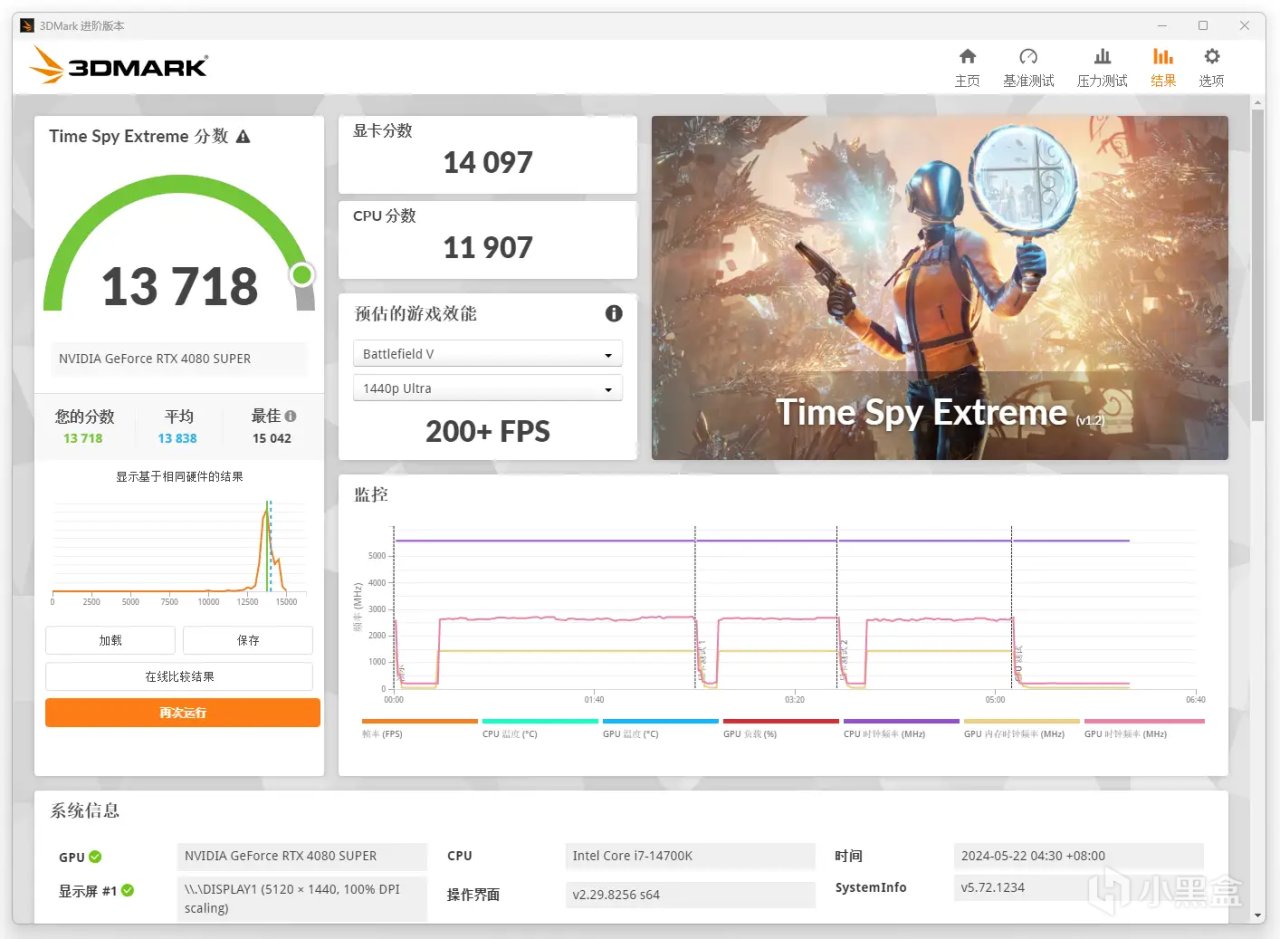Click the green gauge score indicator dot
The width and height of the screenshot is (1280, 939).
pyautogui.click(x=302, y=274)
